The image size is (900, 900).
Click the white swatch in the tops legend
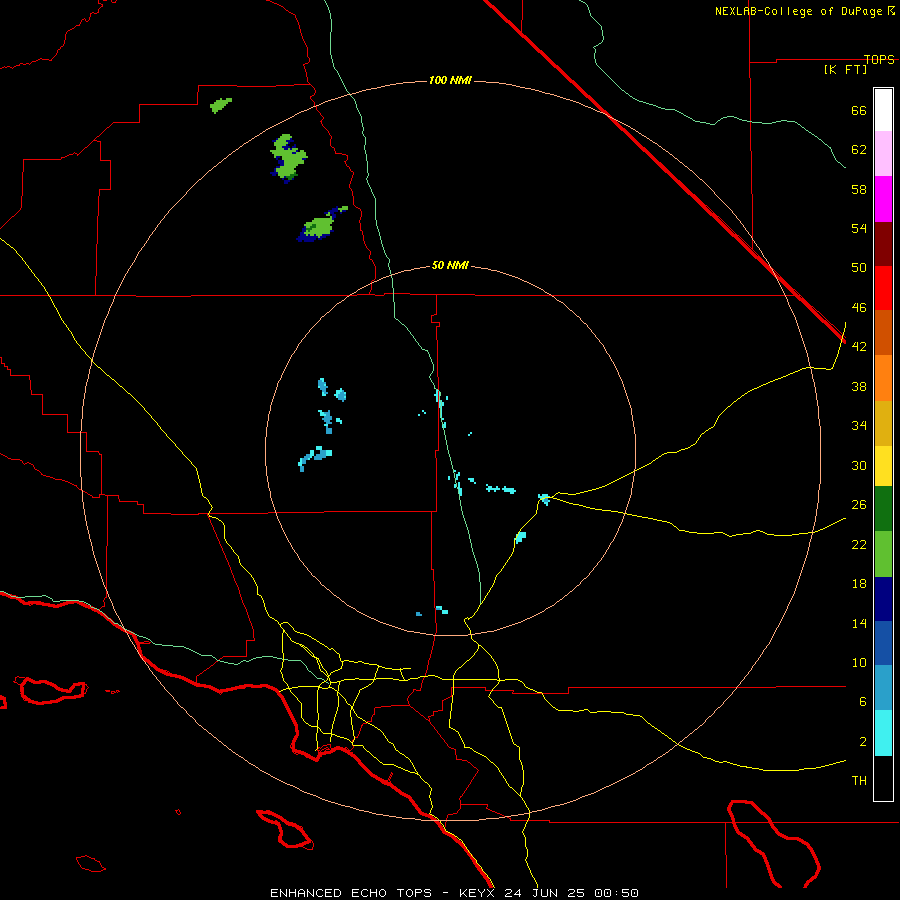coord(883,110)
